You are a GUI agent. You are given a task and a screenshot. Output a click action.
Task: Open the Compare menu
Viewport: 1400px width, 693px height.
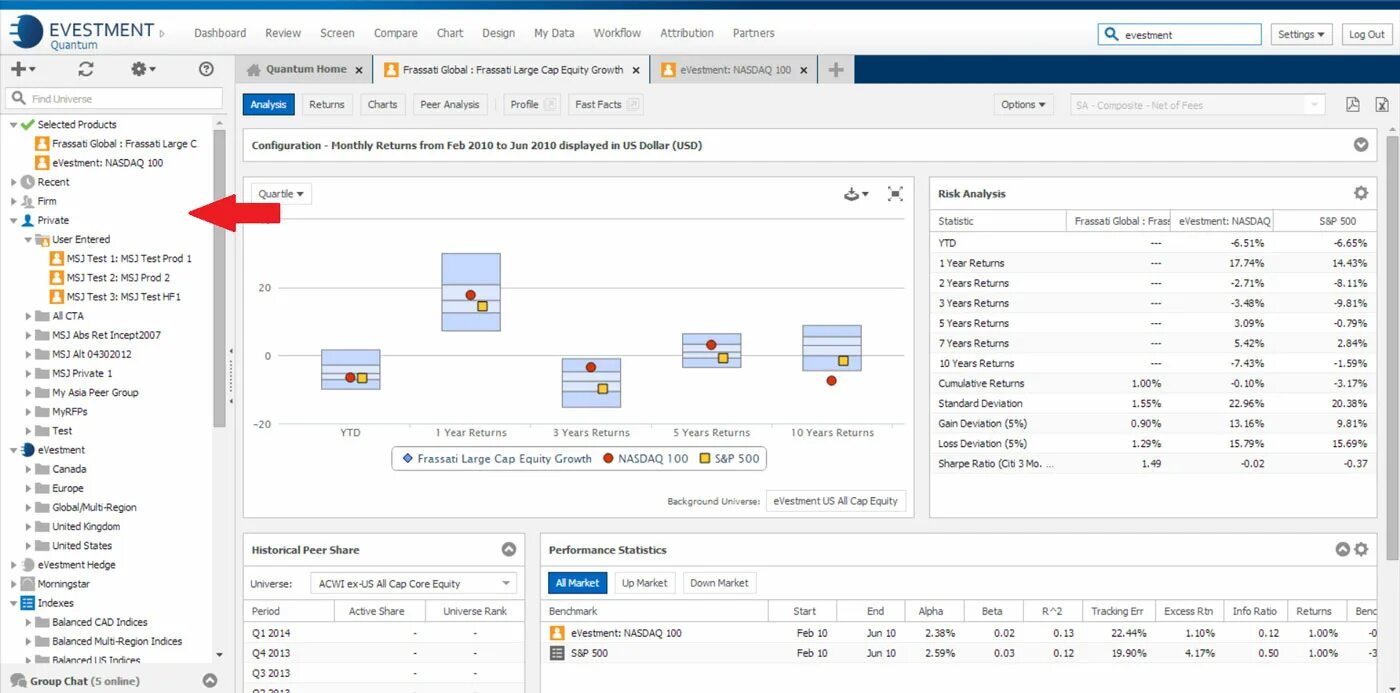tap(396, 33)
